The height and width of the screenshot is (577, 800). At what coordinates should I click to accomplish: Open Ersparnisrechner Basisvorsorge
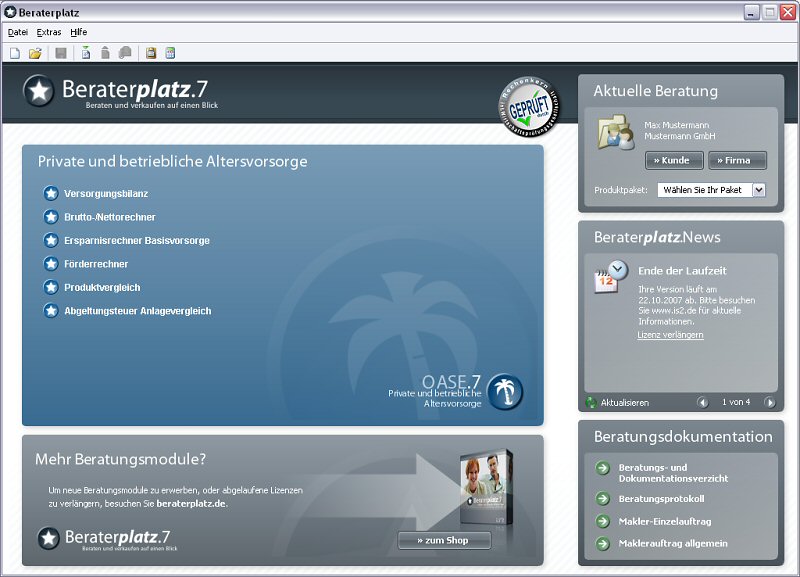coord(137,240)
